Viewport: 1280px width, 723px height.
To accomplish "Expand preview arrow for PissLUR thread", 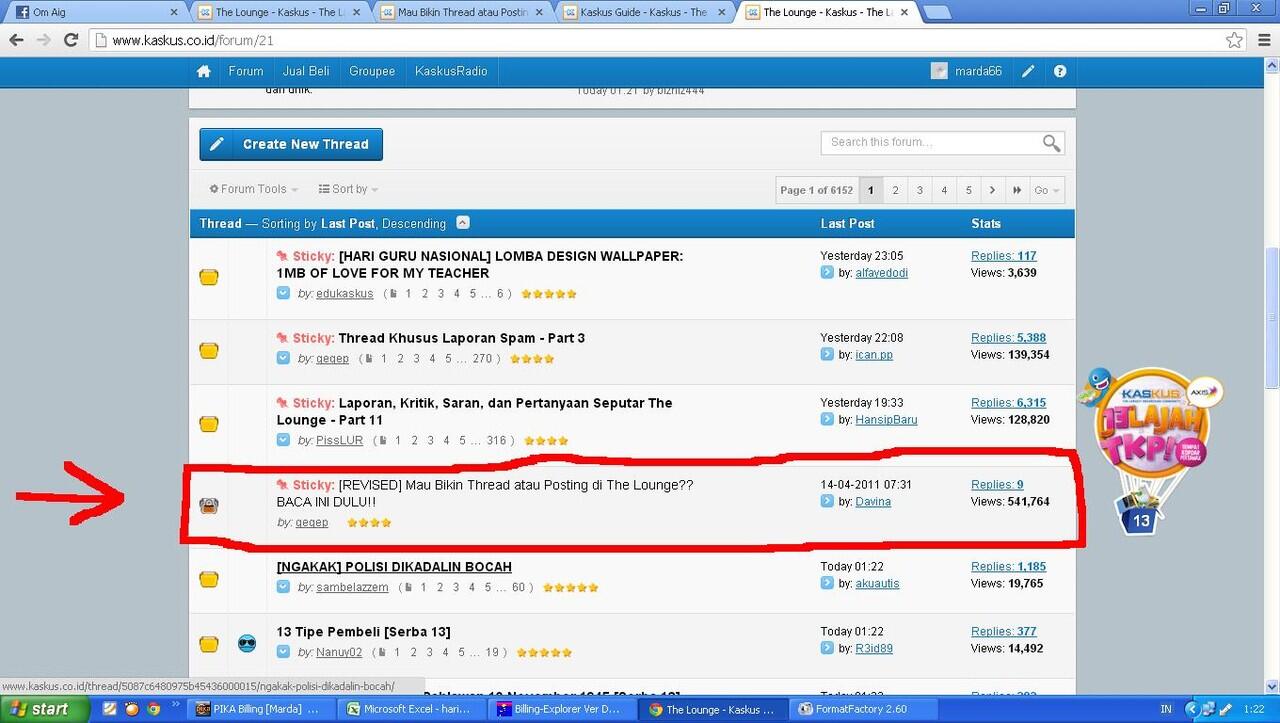I will [284, 440].
